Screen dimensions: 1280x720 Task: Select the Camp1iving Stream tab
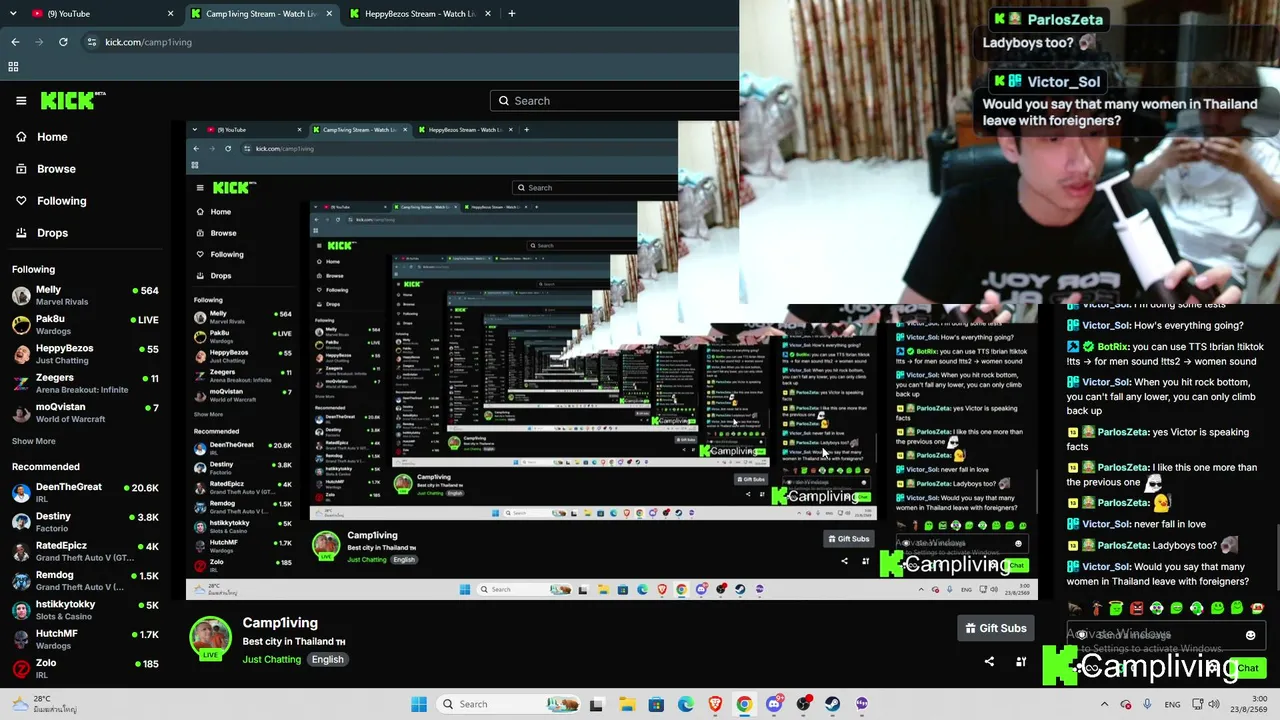[260, 14]
